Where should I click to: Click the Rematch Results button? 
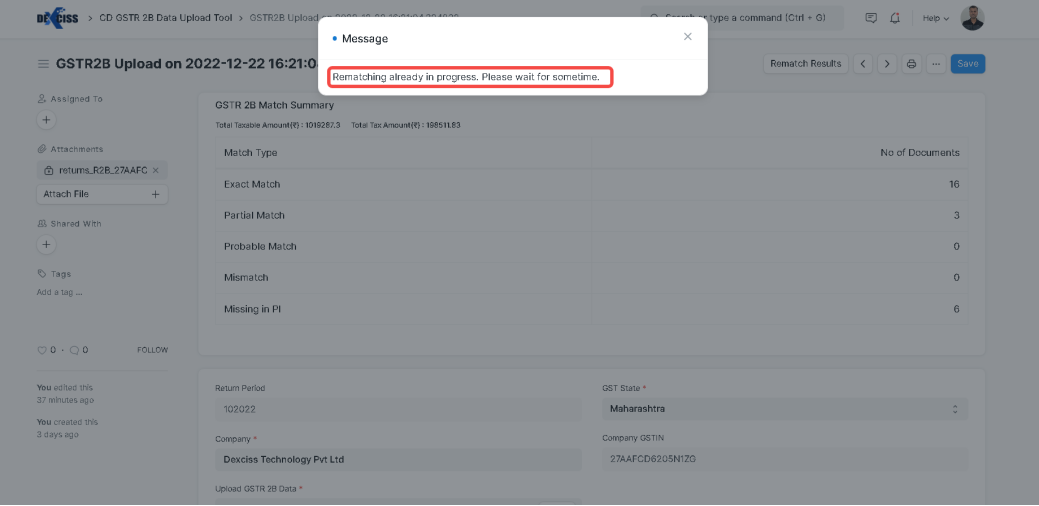point(805,64)
